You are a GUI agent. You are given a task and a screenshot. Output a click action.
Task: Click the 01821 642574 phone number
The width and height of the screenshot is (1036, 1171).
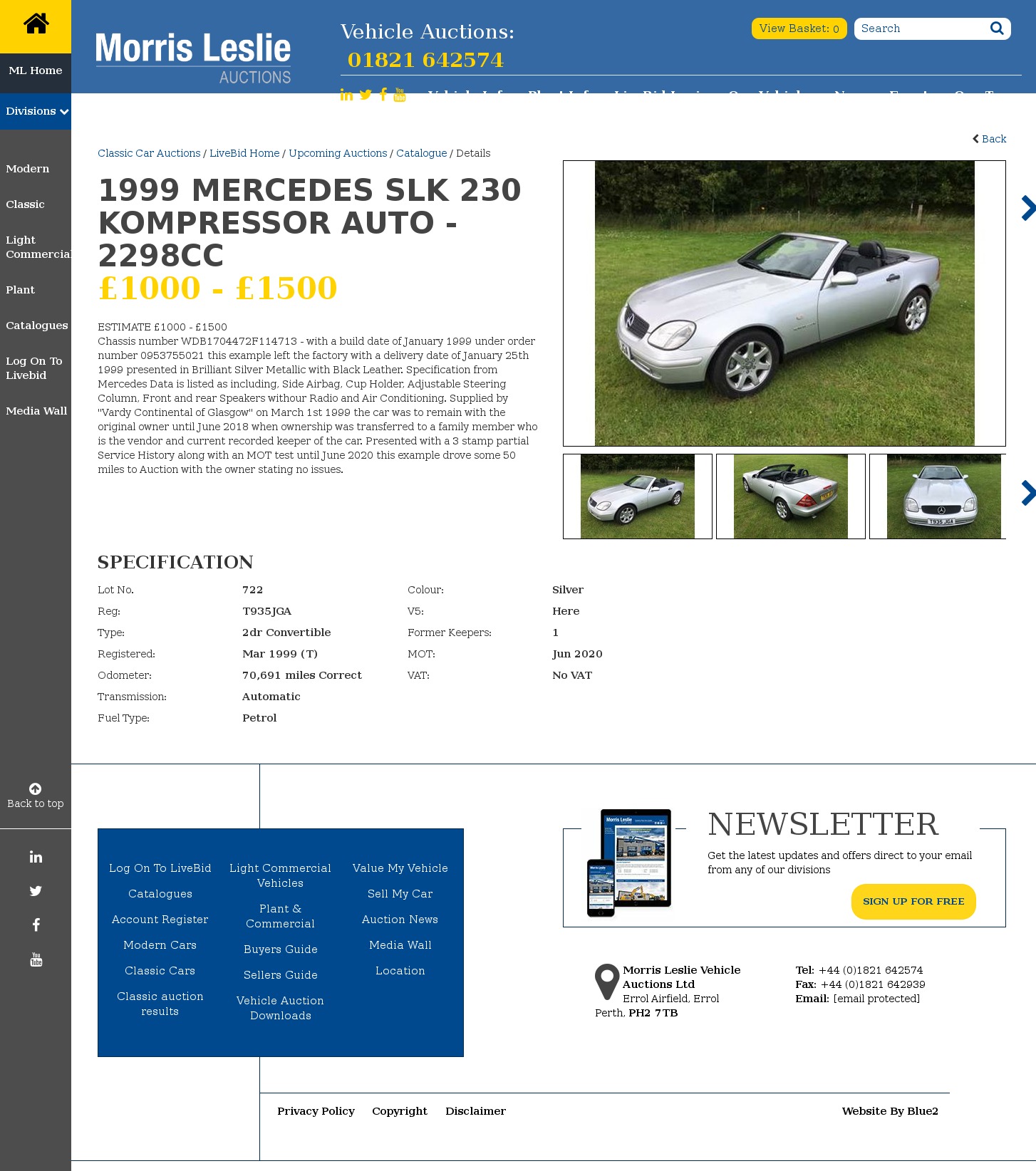(x=425, y=60)
